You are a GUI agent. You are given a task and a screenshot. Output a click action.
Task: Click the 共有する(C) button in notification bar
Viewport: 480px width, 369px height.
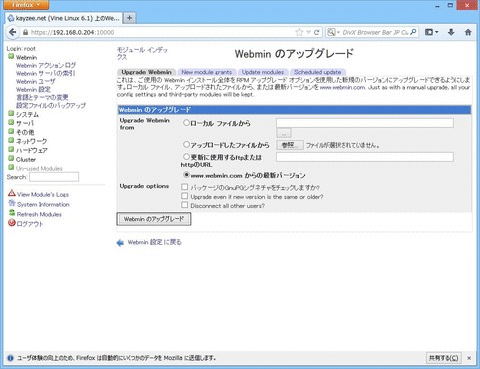[443, 358]
